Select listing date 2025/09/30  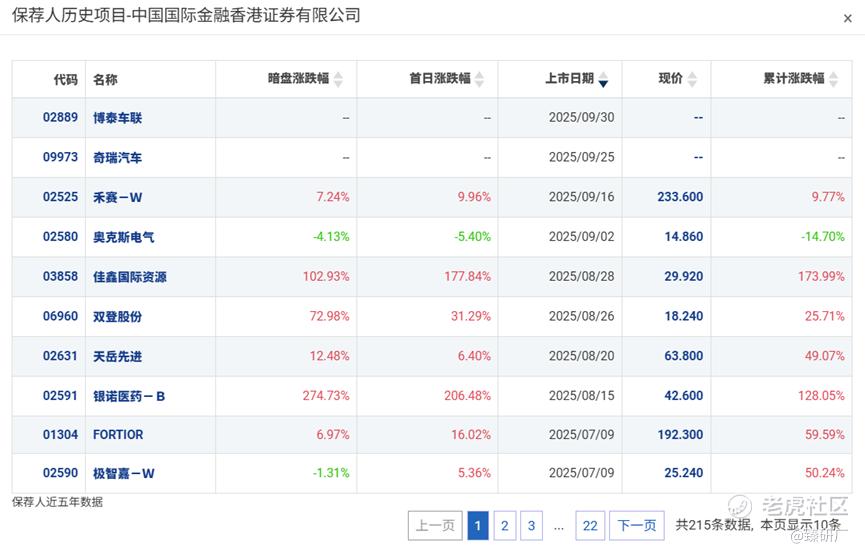pyautogui.click(x=581, y=117)
